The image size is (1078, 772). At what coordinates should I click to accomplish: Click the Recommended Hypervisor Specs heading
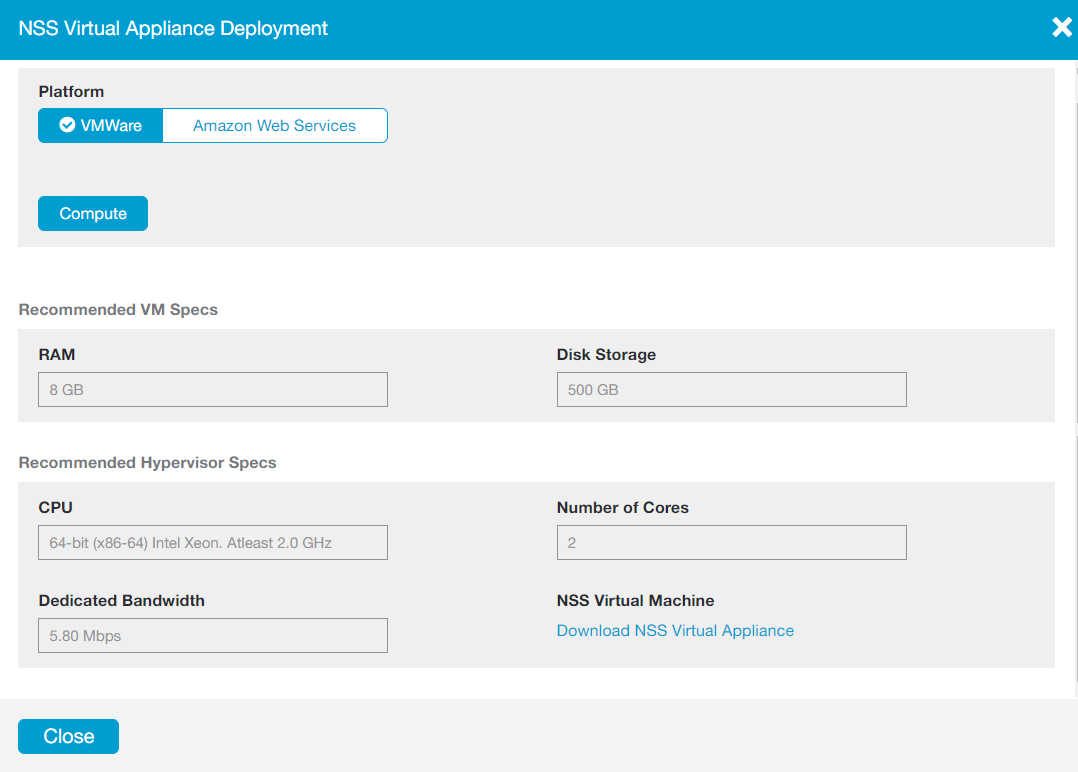pos(148,462)
